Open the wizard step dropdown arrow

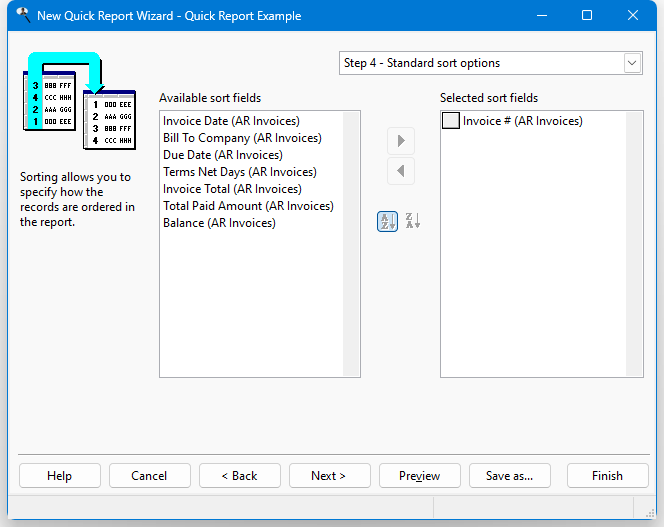click(x=632, y=63)
